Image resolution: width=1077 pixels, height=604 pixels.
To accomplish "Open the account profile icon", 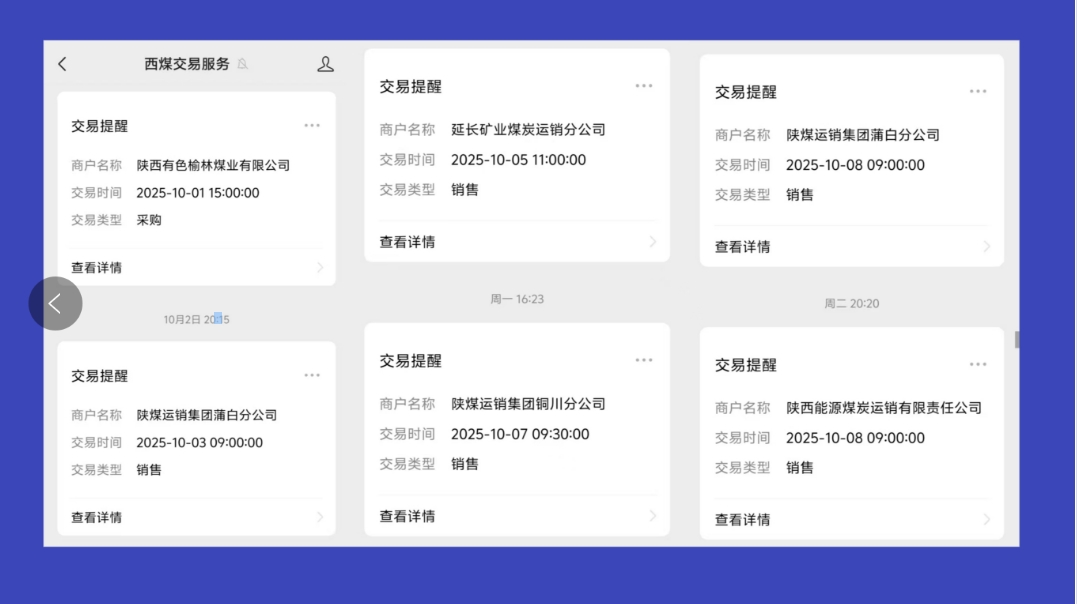I will pyautogui.click(x=325, y=64).
